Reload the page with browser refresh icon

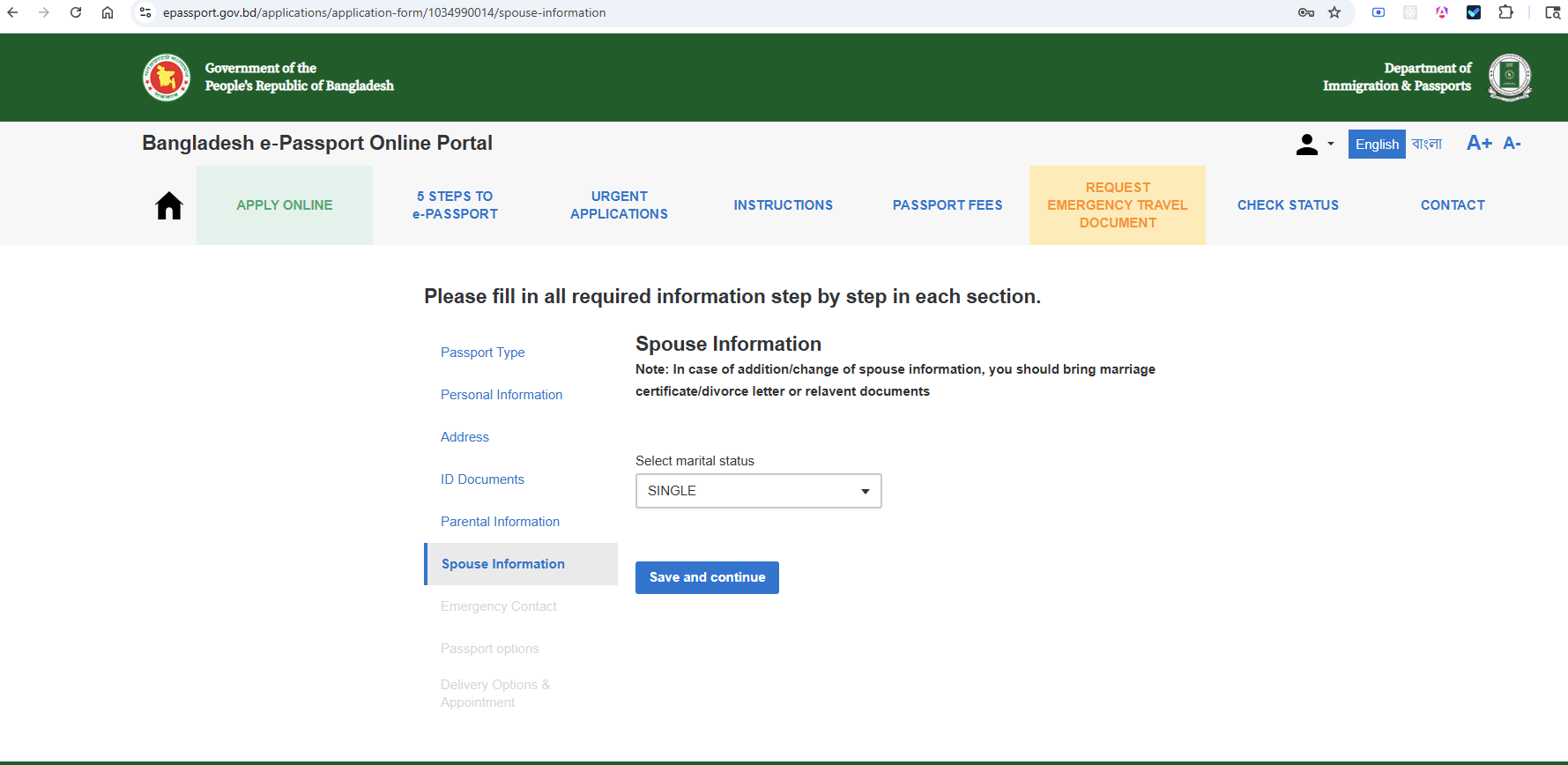click(x=76, y=12)
